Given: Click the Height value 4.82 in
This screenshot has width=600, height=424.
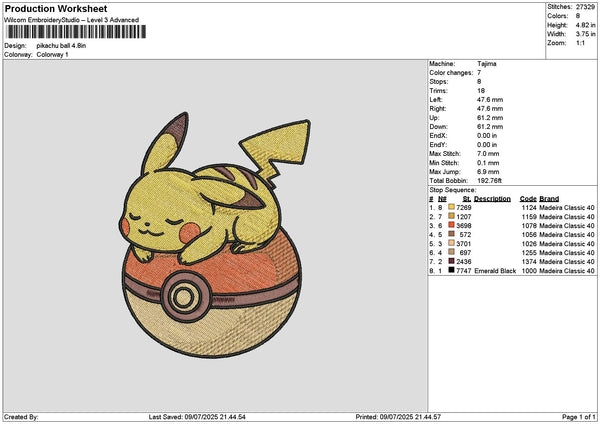Looking at the screenshot, I should tap(585, 25).
